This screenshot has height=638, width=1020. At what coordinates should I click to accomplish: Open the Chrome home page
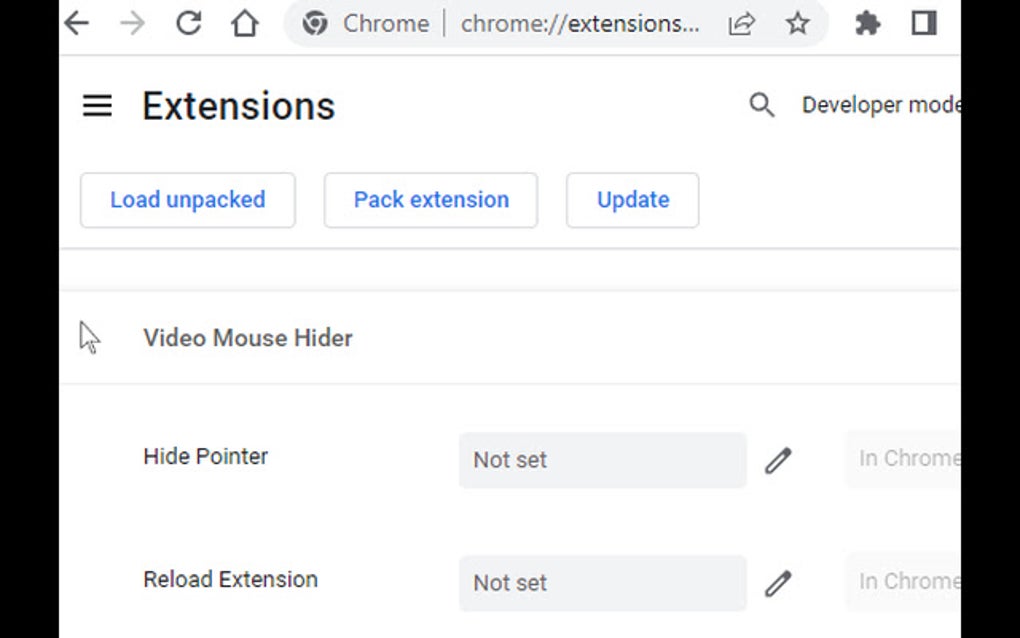[245, 23]
